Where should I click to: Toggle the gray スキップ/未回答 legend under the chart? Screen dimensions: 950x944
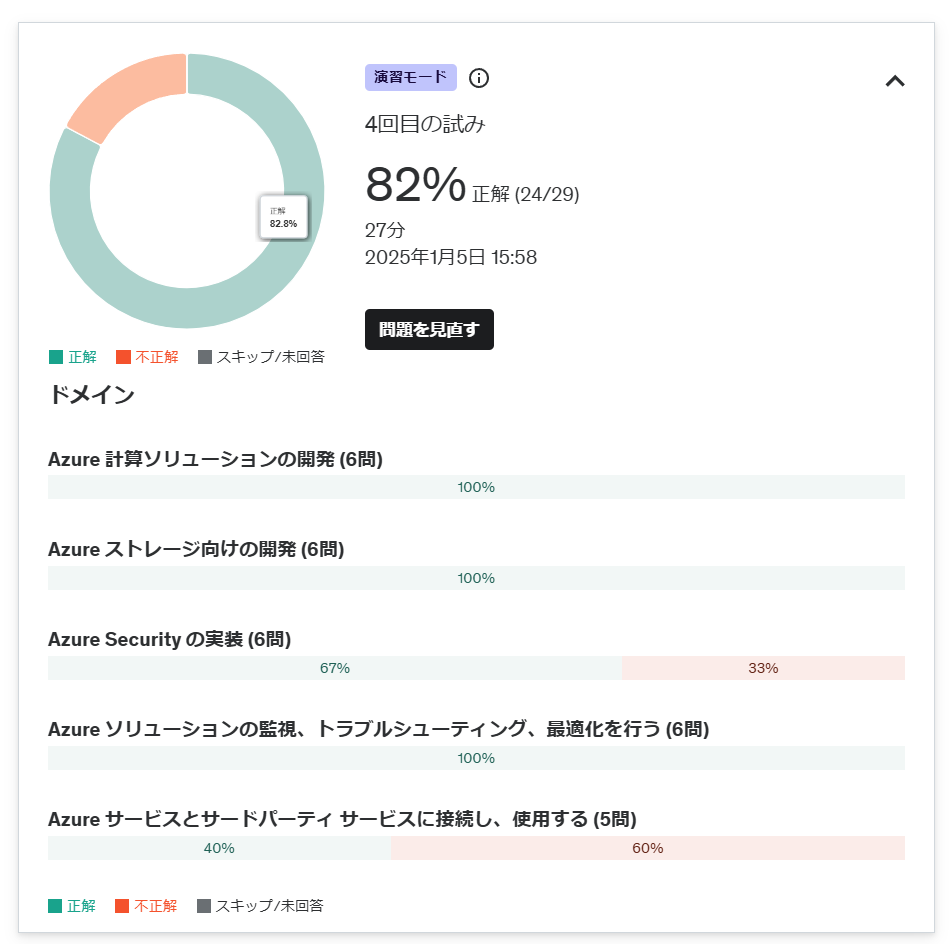261,357
